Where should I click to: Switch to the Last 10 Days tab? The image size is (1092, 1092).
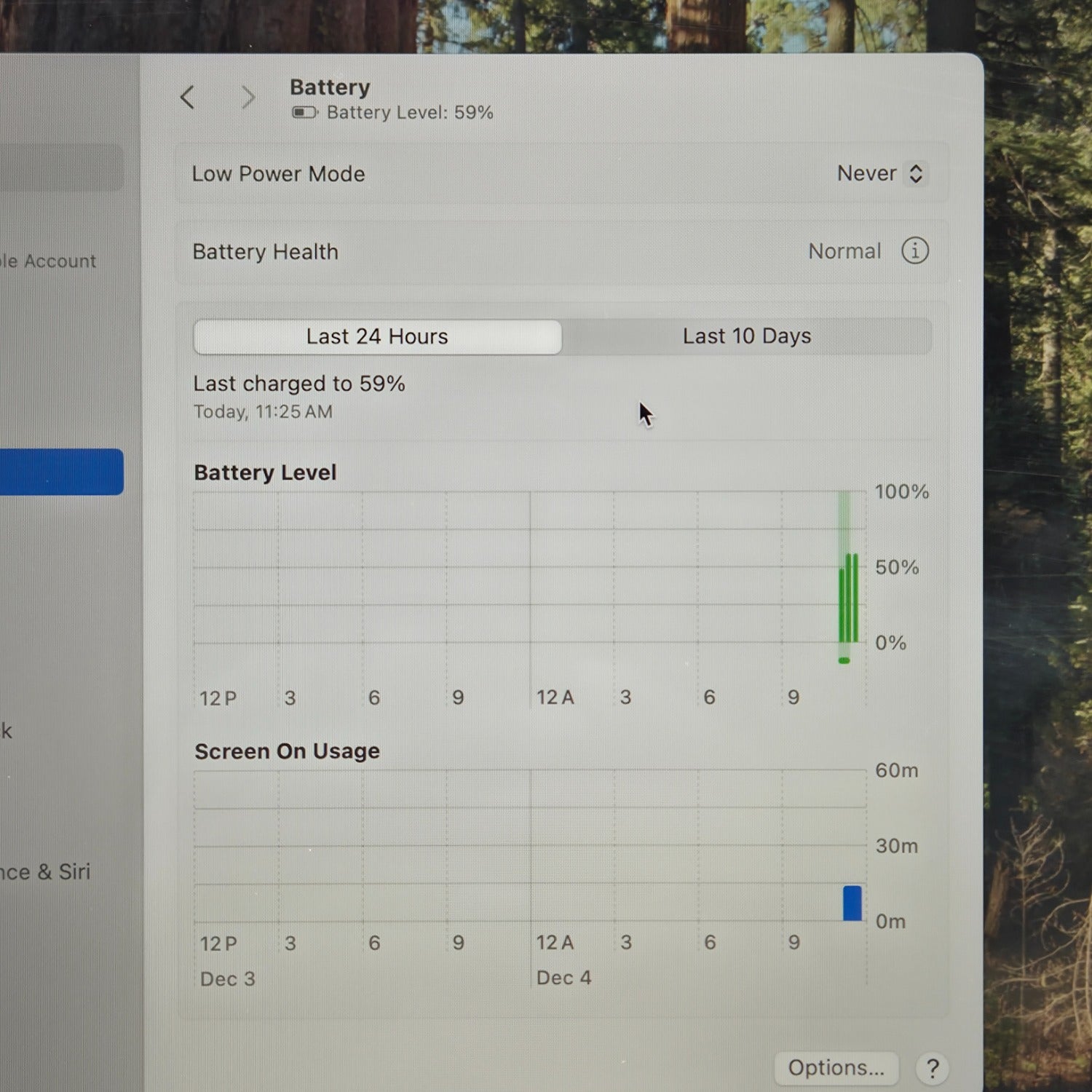pos(746,336)
